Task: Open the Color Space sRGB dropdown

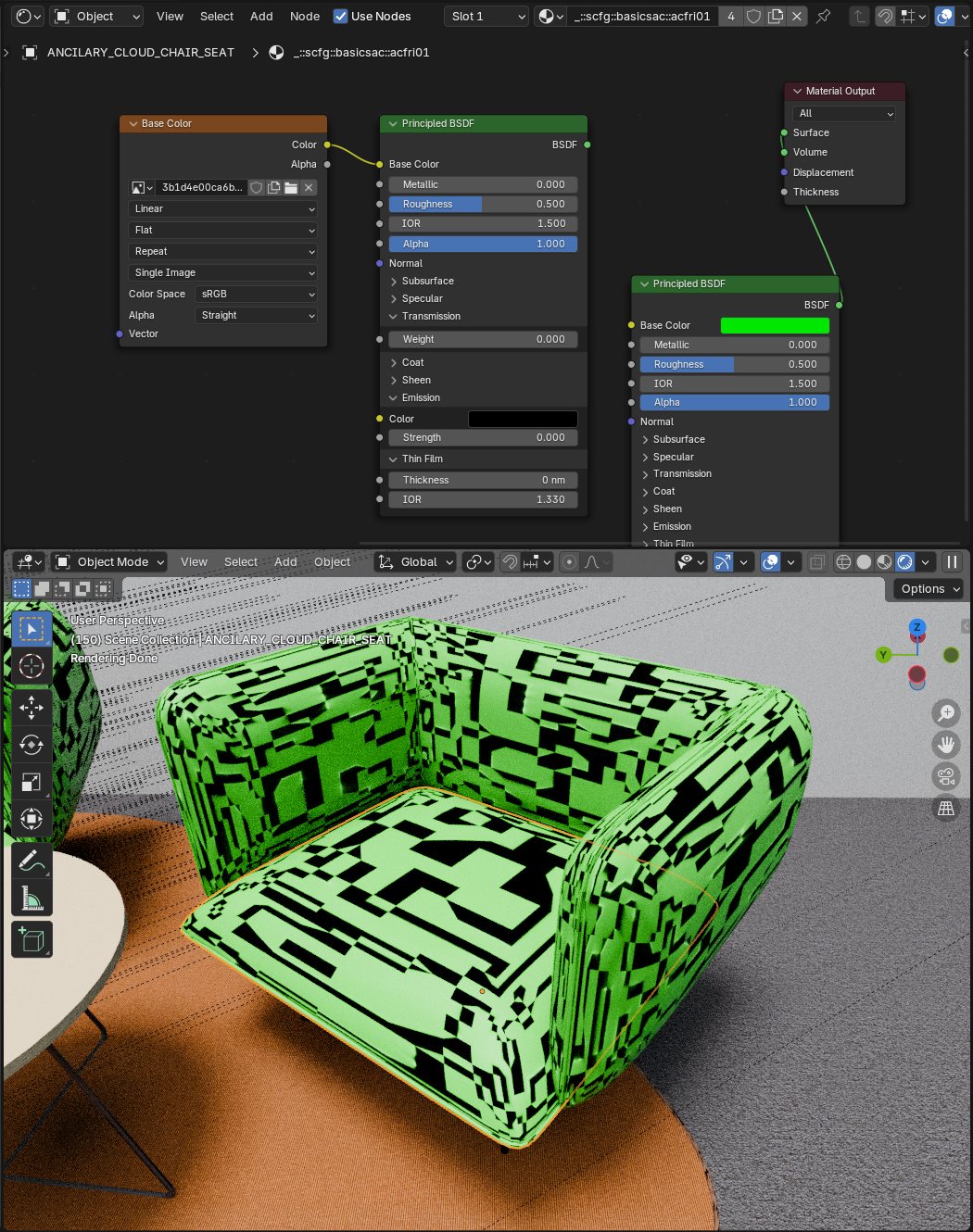Action: tap(258, 294)
